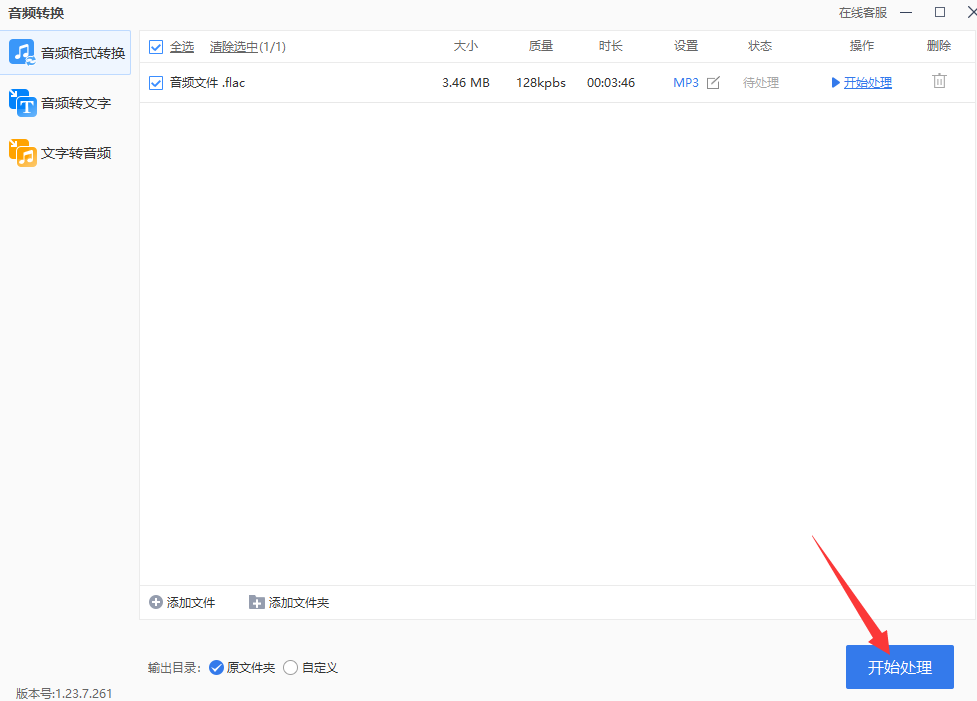Open the 音频转文字 sidebar icon
Image resolution: width=977 pixels, height=701 pixels.
[22, 103]
